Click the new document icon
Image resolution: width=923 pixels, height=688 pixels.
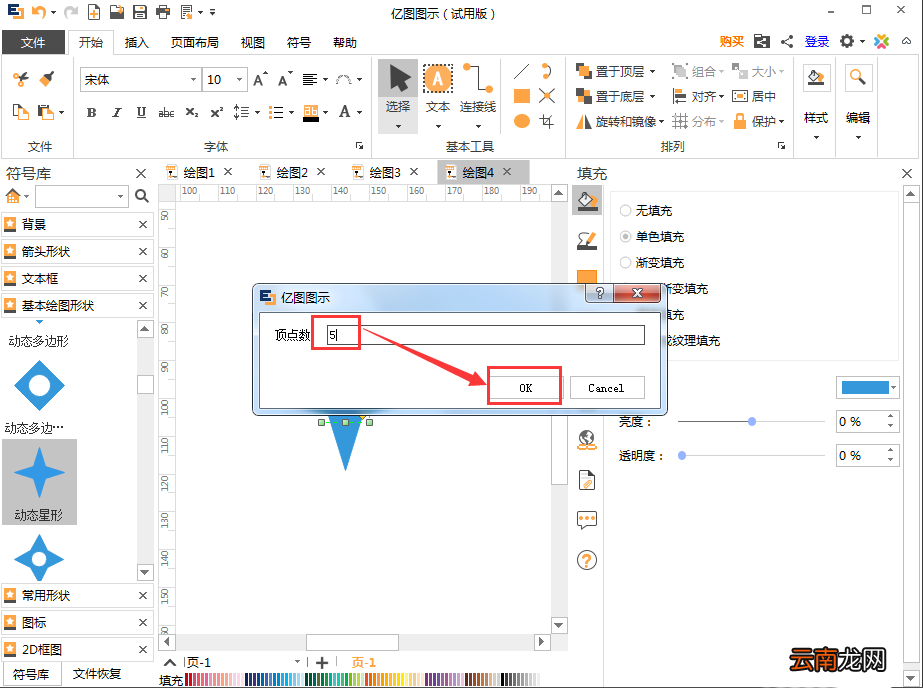pos(93,11)
